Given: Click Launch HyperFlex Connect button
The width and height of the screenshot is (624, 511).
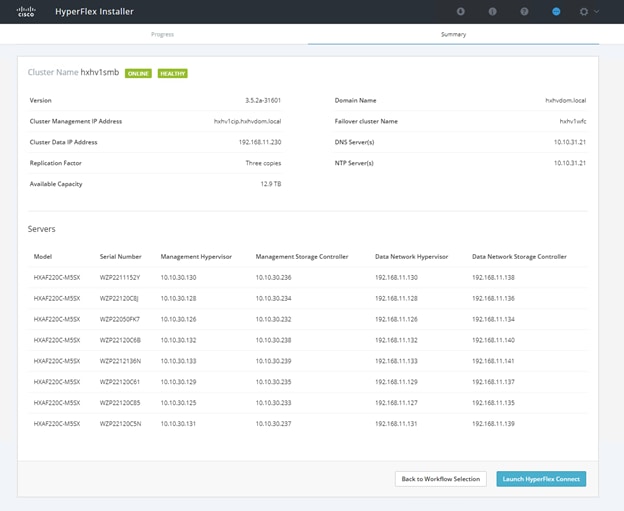Looking at the screenshot, I should (541, 479).
